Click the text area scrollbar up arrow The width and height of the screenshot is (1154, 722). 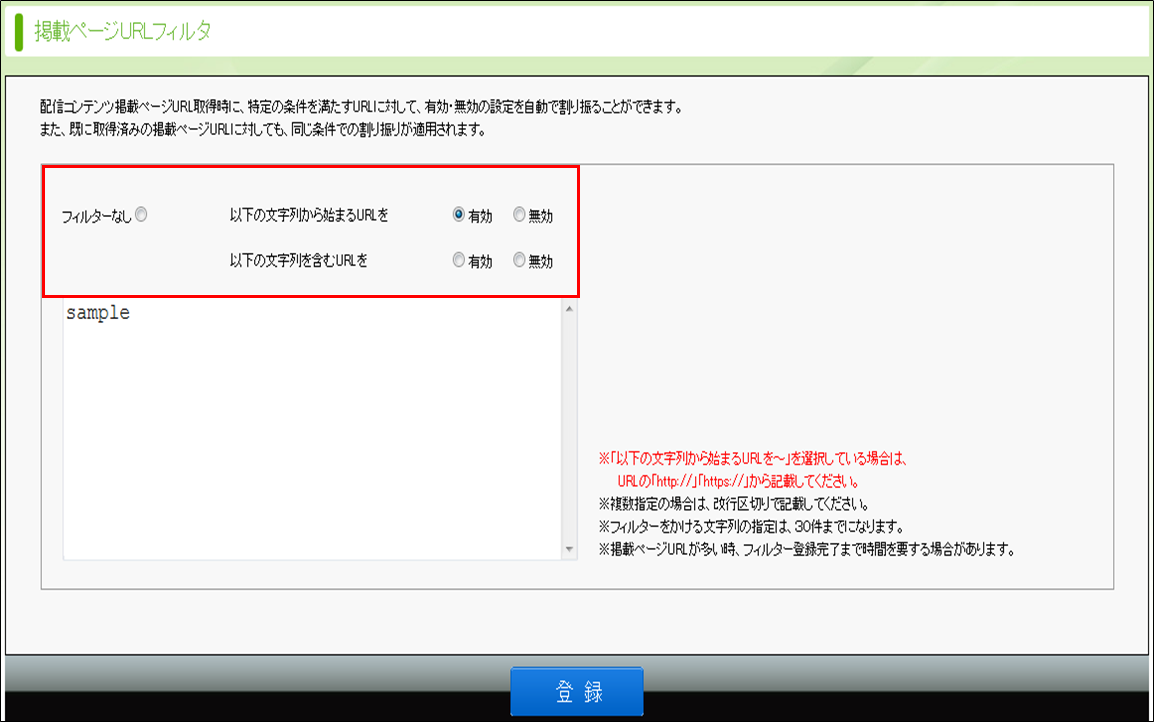[569, 309]
